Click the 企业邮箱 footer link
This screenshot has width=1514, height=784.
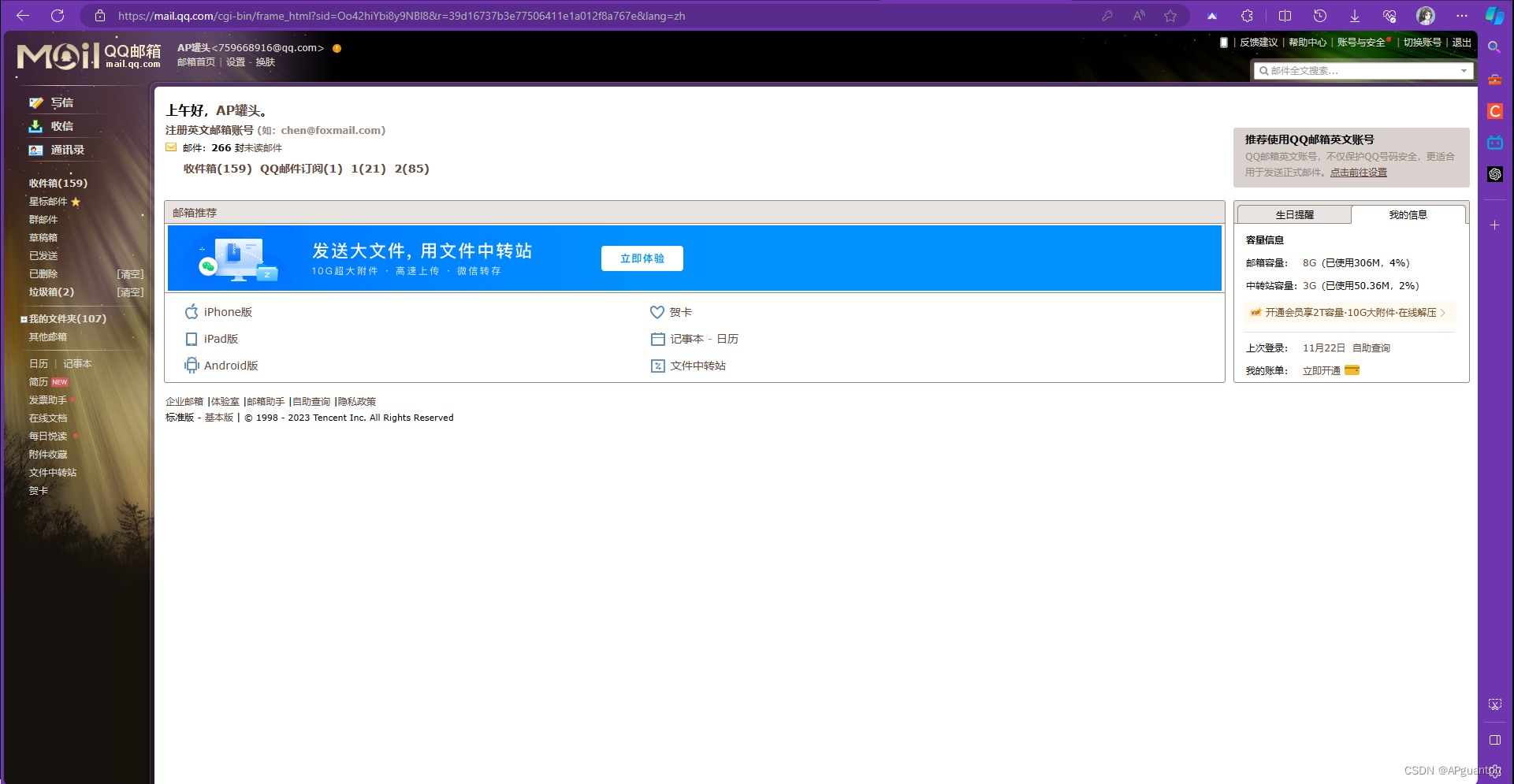click(x=184, y=402)
